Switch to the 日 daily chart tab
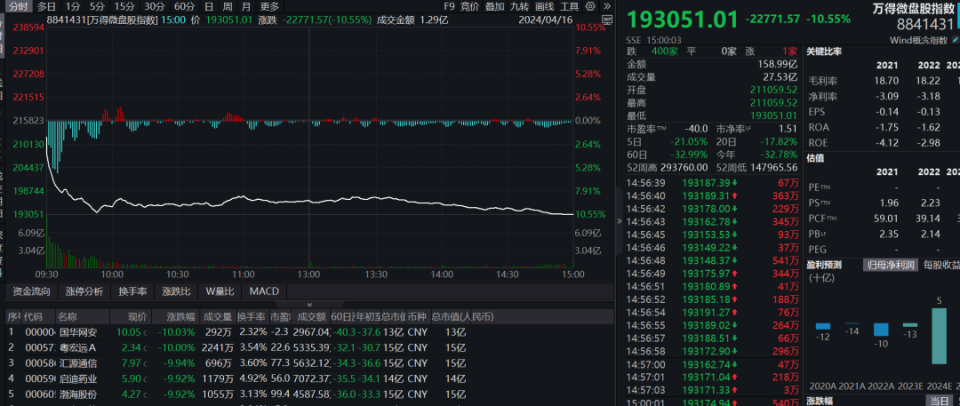 (x=209, y=7)
